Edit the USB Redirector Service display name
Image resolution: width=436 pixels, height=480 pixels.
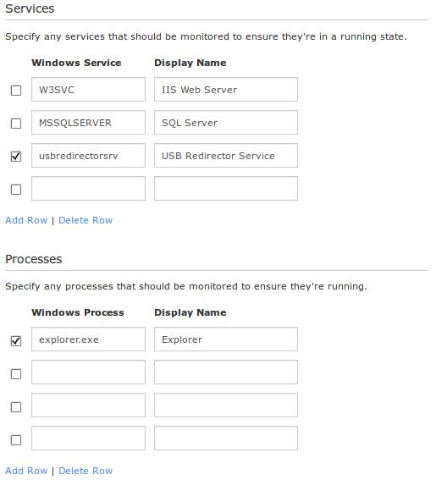226,155
